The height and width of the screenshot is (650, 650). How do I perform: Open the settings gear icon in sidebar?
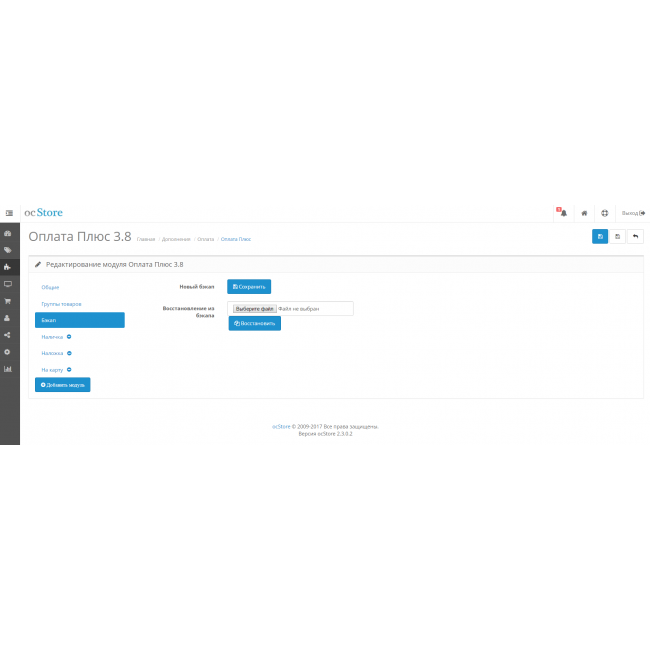[x=8, y=352]
